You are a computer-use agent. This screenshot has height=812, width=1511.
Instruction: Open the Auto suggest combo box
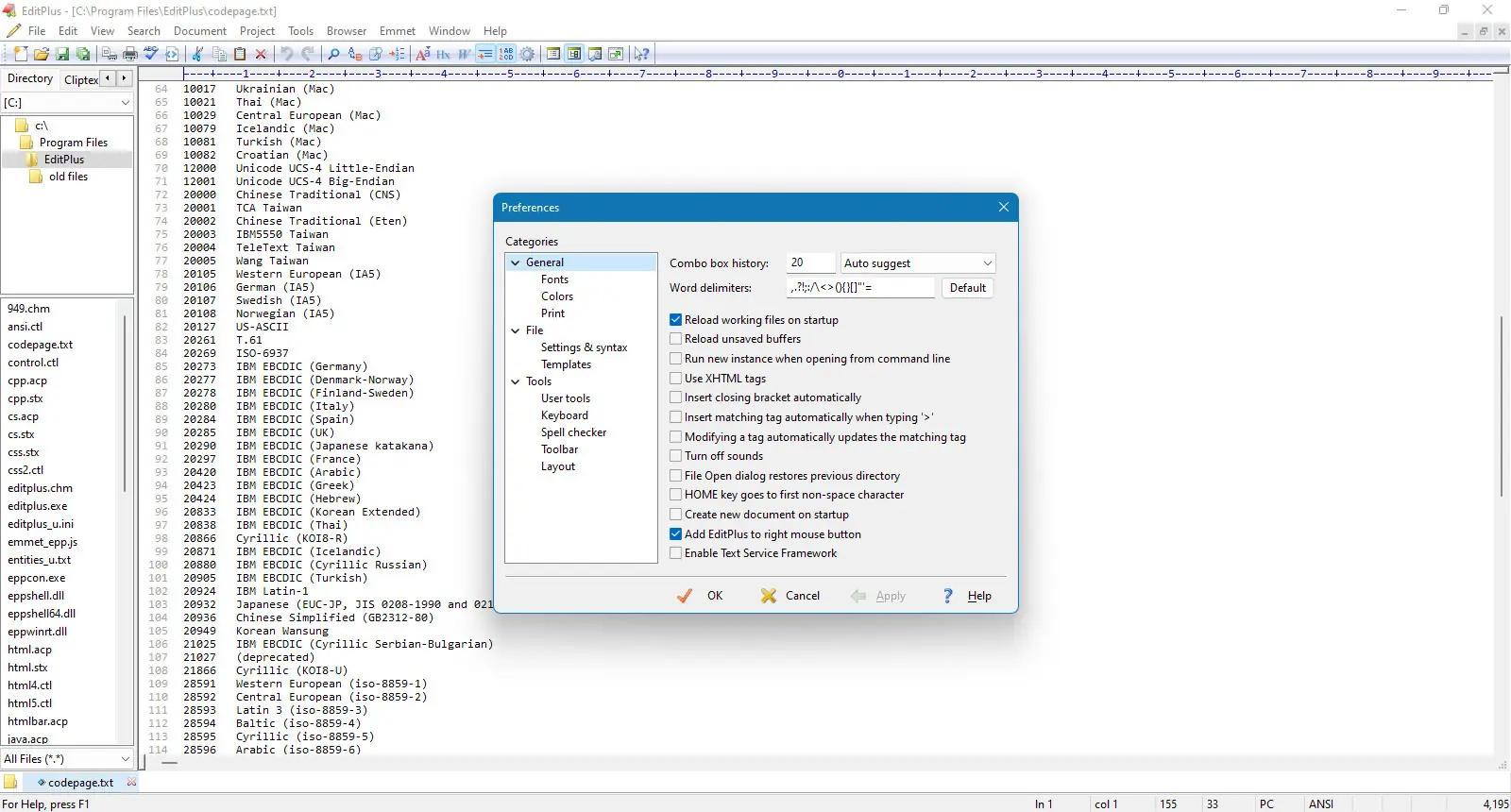click(918, 263)
